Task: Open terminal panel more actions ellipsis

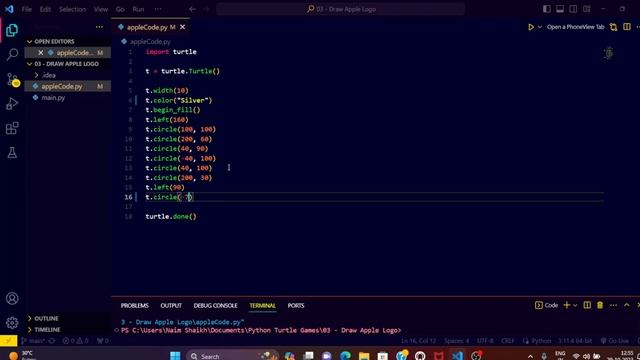Action: [x=613, y=305]
